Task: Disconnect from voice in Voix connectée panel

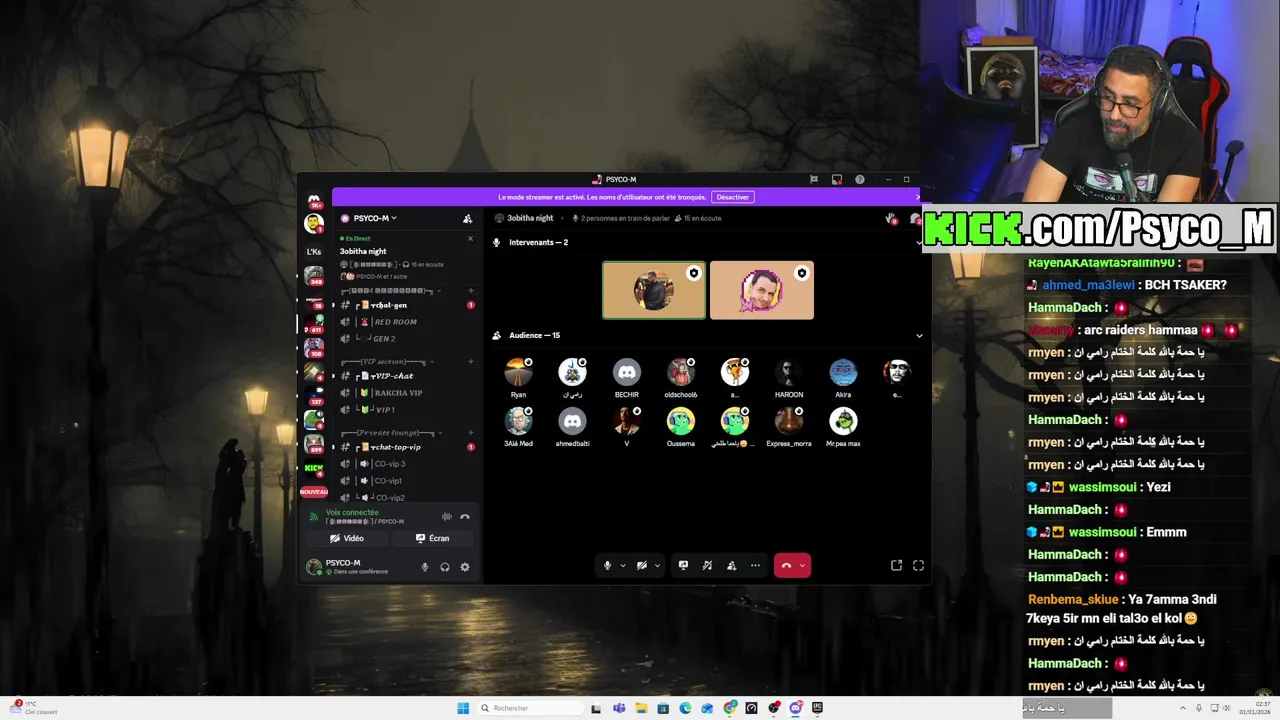Action: 465,517
